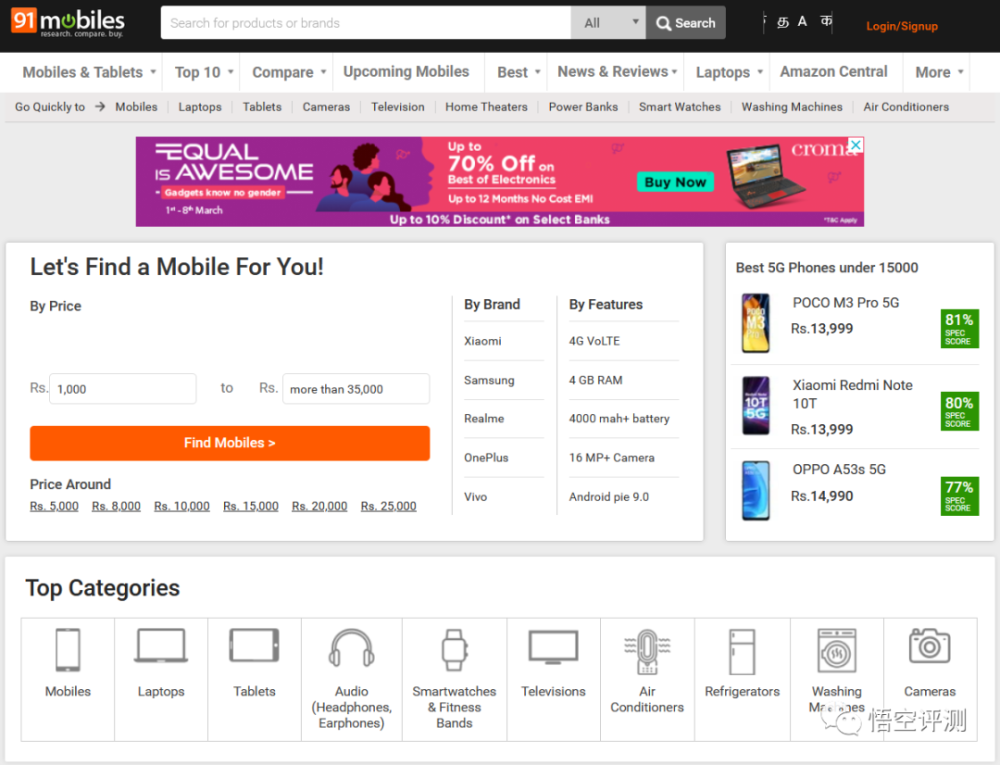Open the Air Conditioners category icon

click(647, 652)
